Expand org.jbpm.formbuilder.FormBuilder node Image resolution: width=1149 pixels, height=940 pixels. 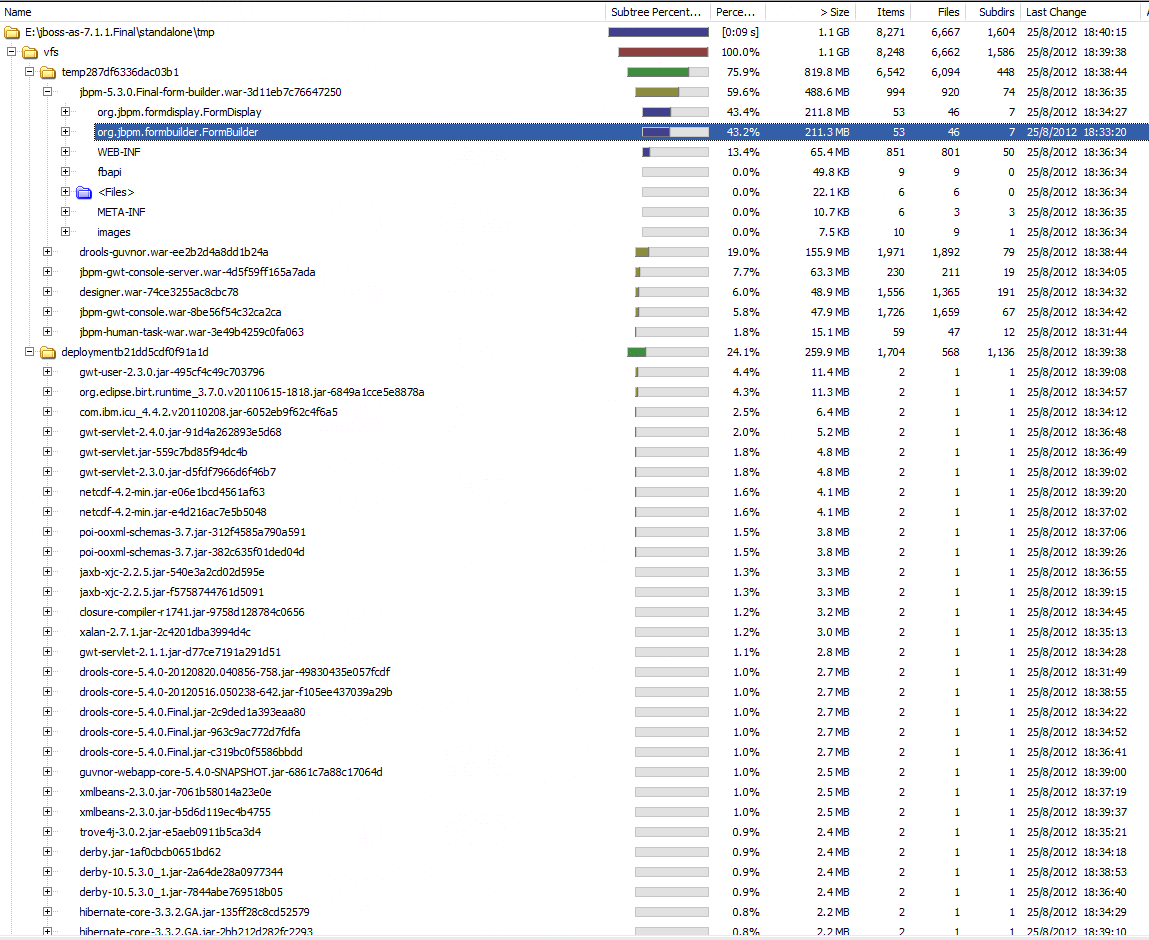65,132
